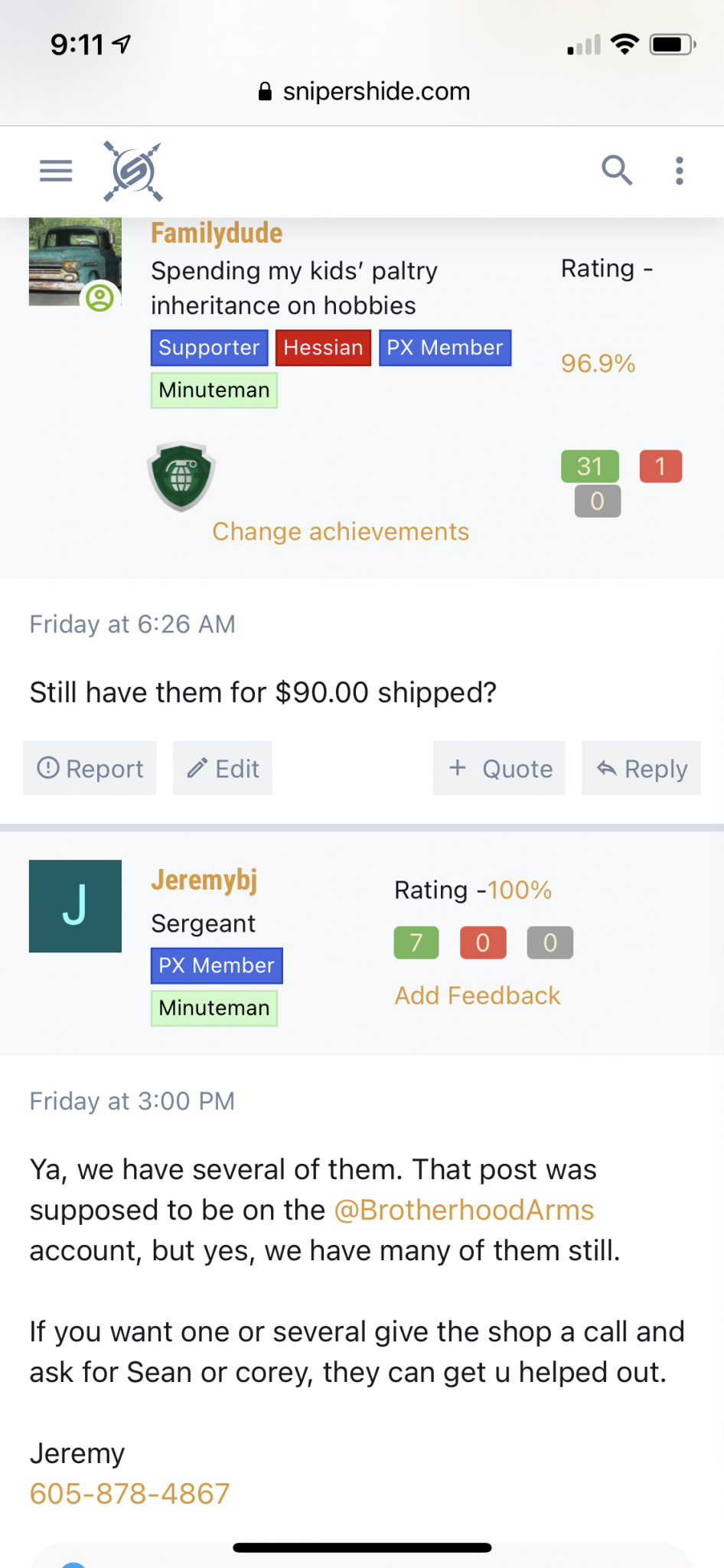Image resolution: width=724 pixels, height=1568 pixels.
Task: Tap the Sniper's Hide logo icon
Action: pyautogui.click(x=133, y=171)
